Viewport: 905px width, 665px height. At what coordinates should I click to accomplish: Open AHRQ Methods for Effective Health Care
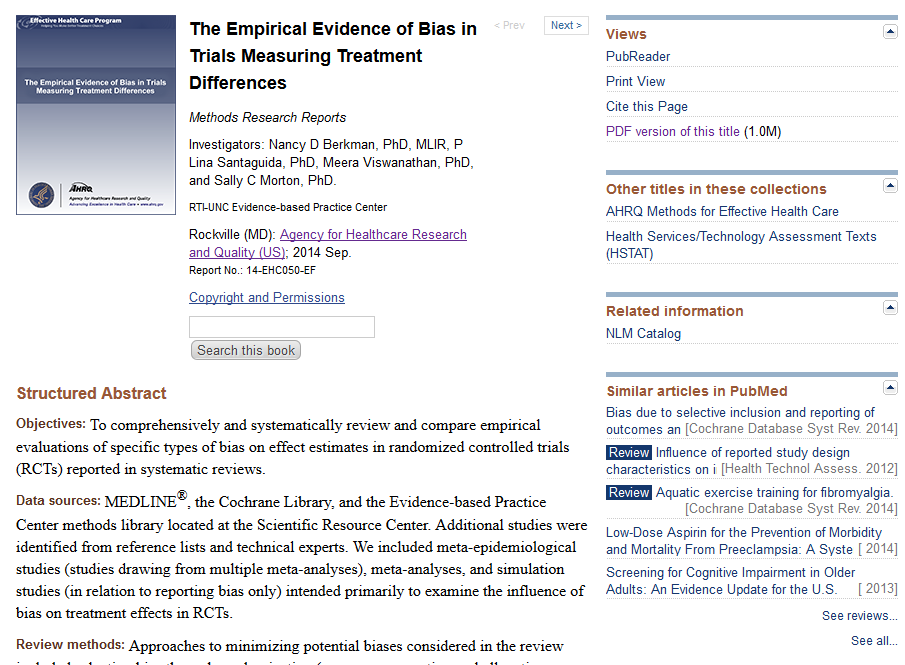(x=722, y=211)
